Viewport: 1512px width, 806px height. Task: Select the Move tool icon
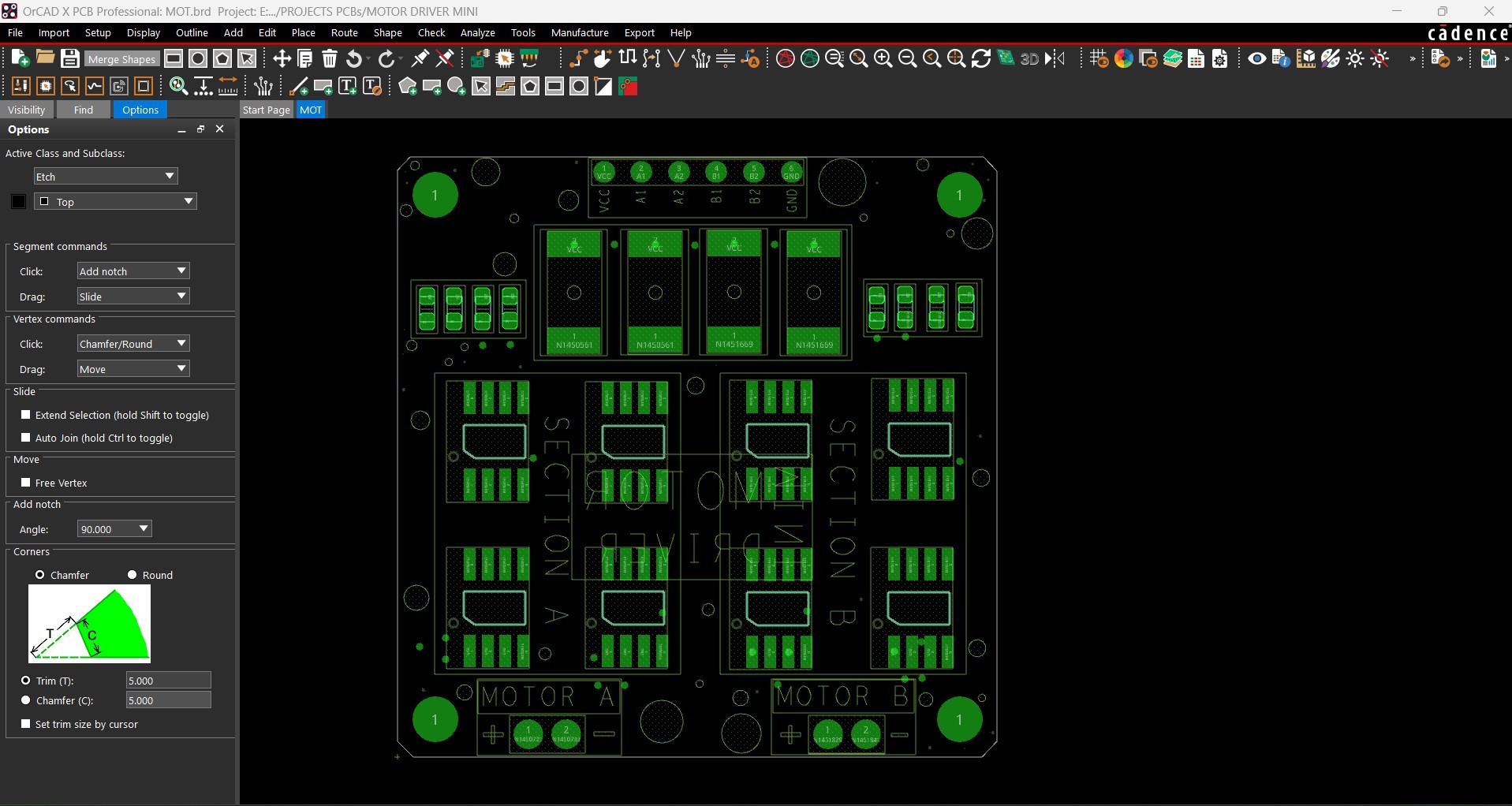pyautogui.click(x=282, y=58)
